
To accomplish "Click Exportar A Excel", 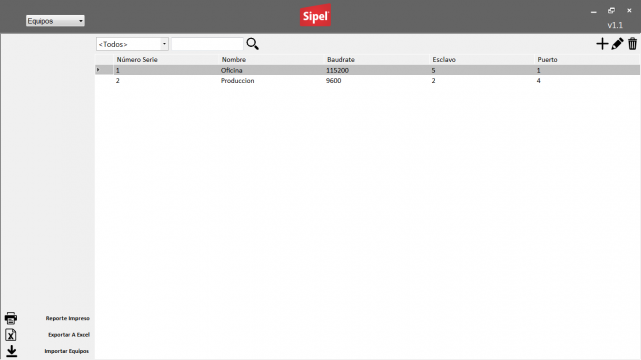I will pyautogui.click(x=69, y=335).
